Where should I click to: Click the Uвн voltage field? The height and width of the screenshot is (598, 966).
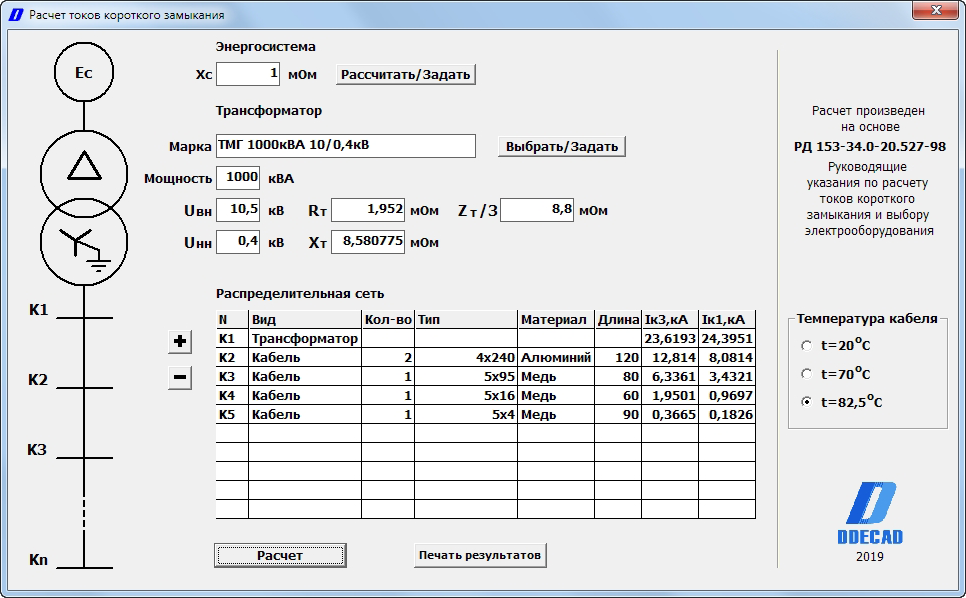(238, 210)
